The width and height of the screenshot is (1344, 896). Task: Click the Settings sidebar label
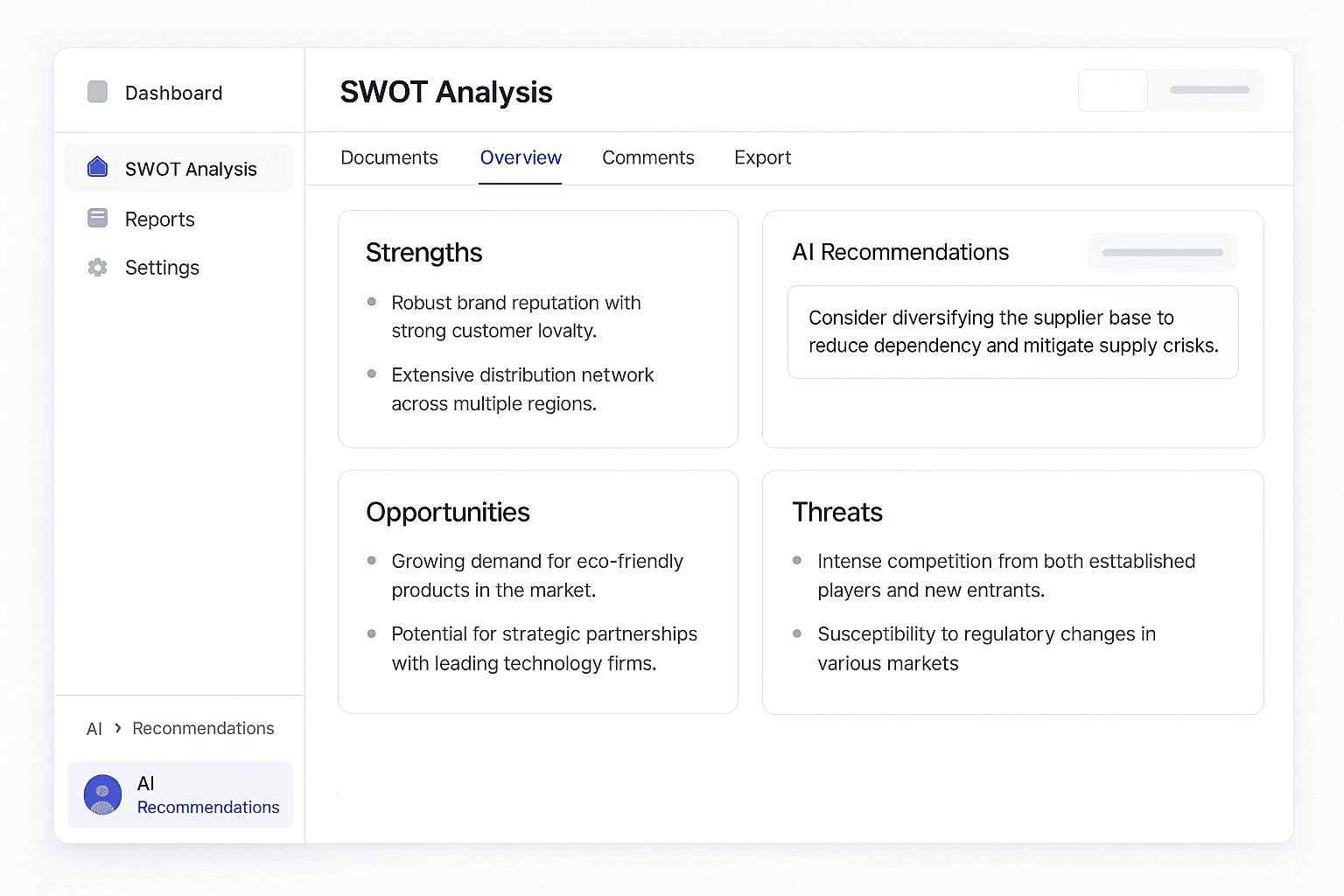pyautogui.click(x=162, y=268)
